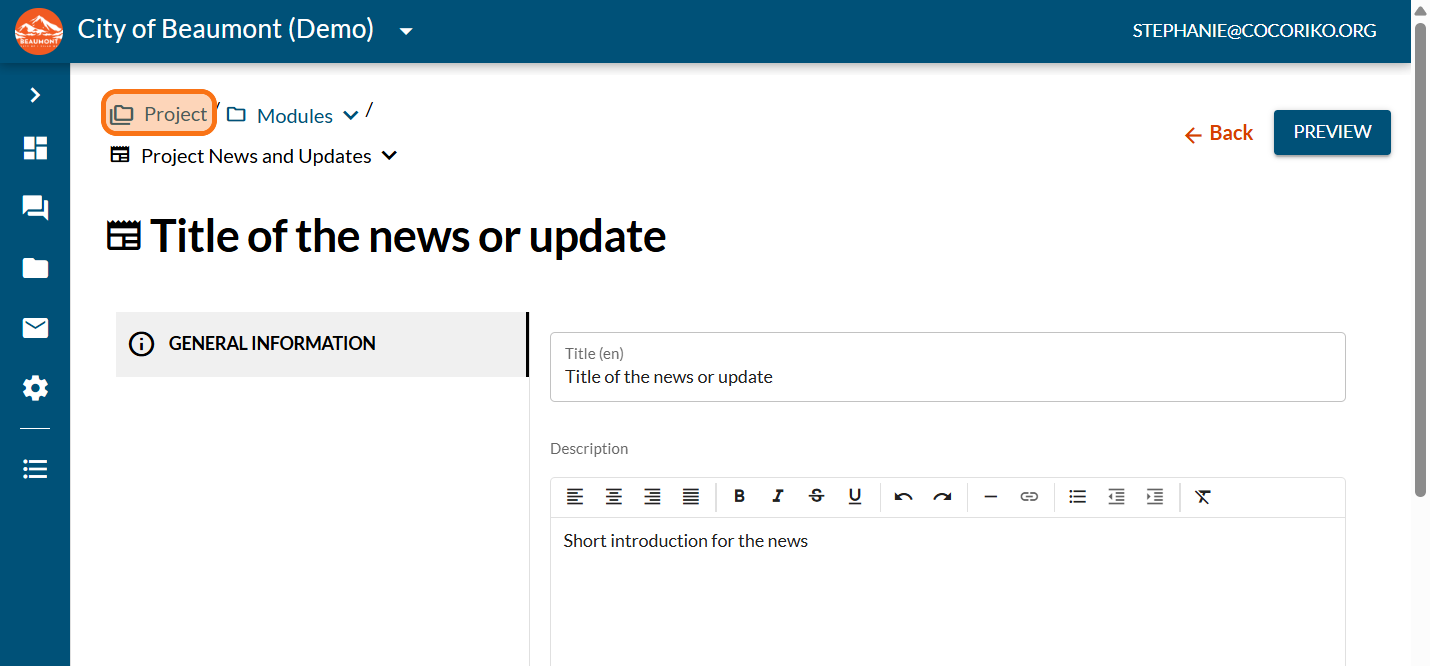Select the General Information tab
This screenshot has width=1430, height=666.
pos(322,344)
